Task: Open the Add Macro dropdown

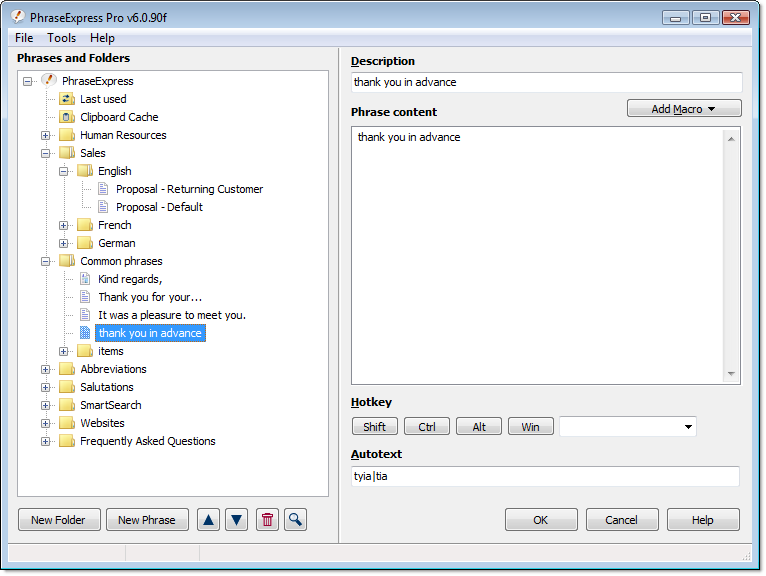Action: pos(684,108)
